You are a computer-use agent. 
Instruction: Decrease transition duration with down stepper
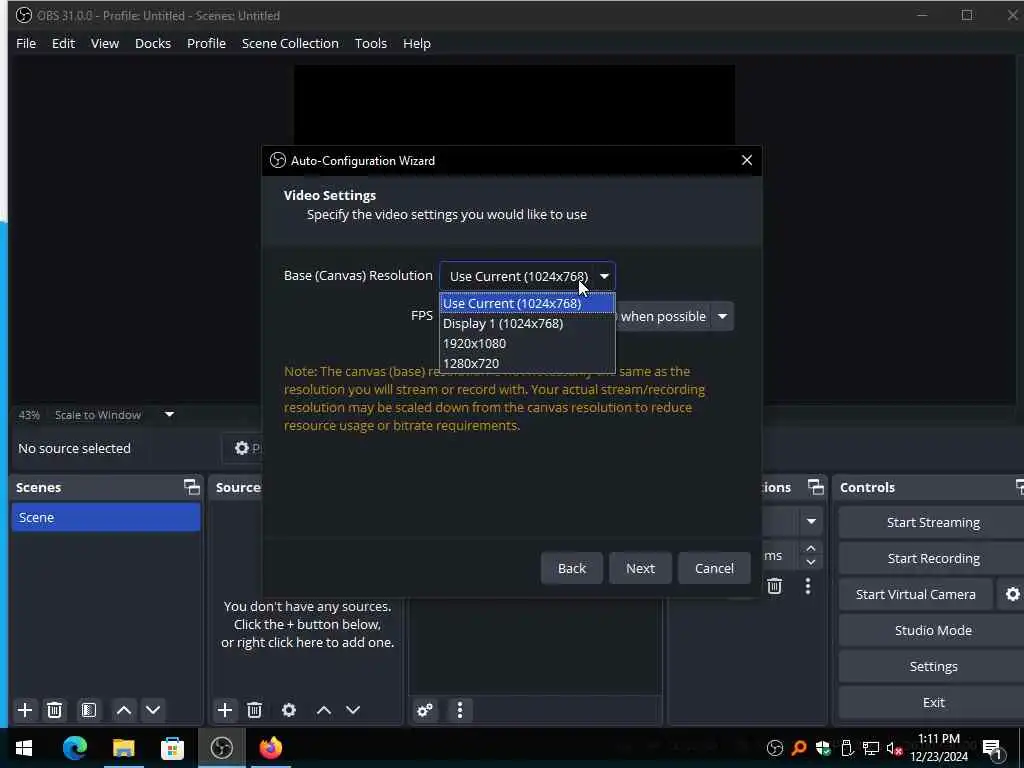coord(811,562)
